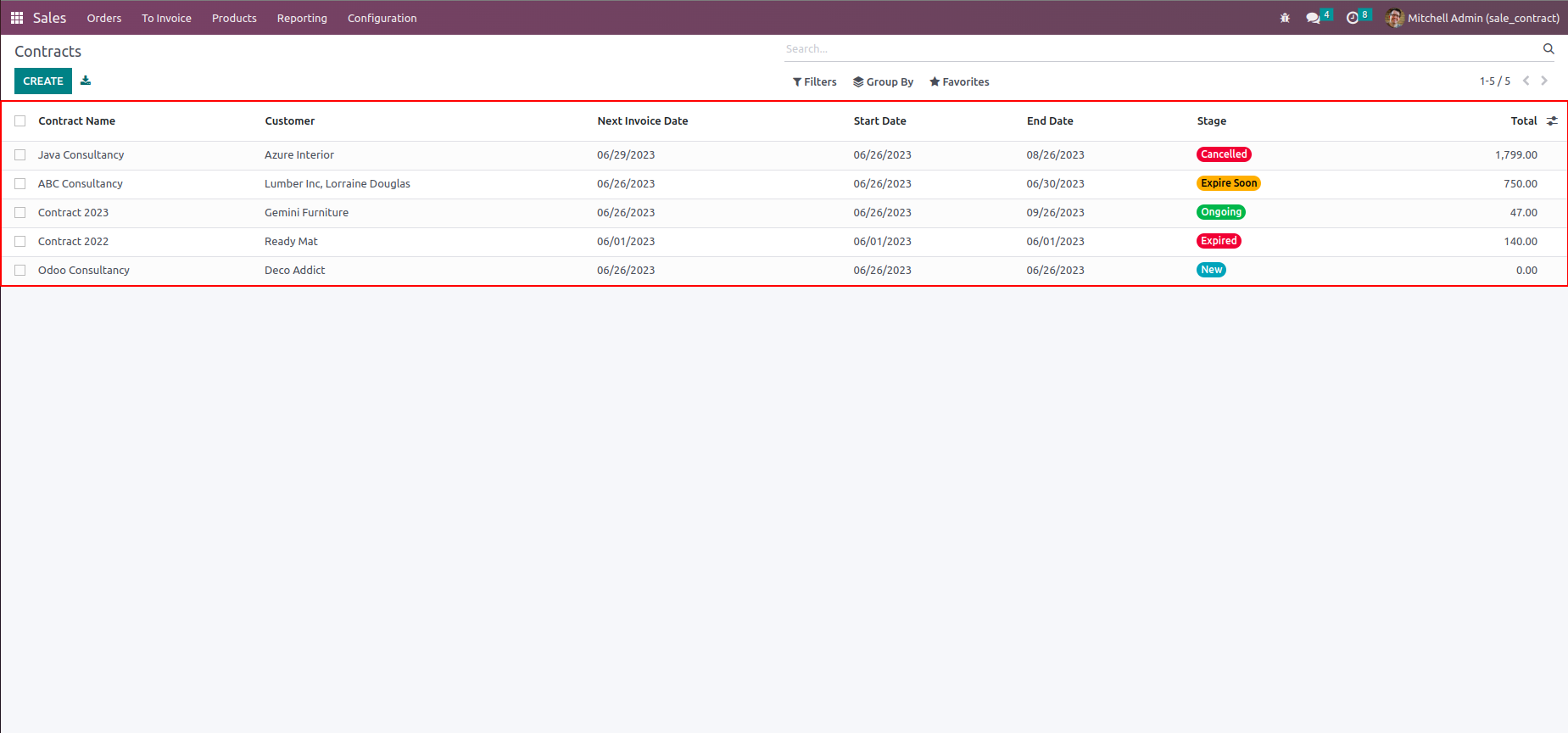1568x733 pixels.
Task: Click next invoice date 06/29/2023
Action: coord(626,155)
